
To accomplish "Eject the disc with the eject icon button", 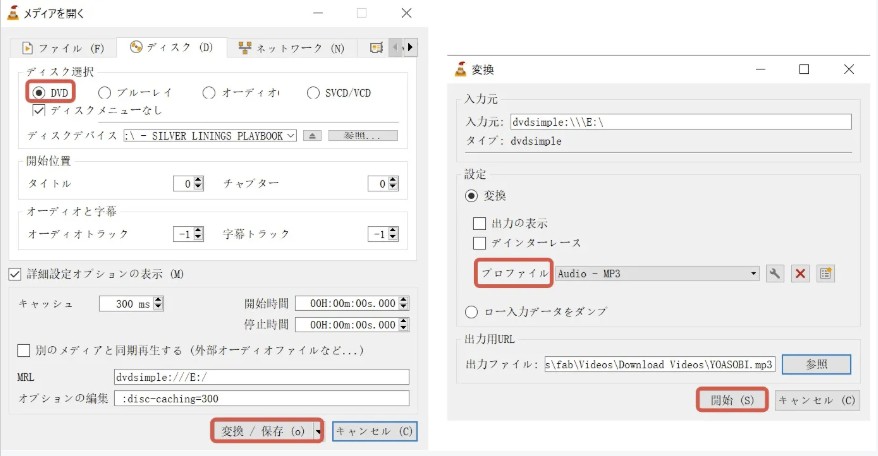I will click(x=312, y=136).
